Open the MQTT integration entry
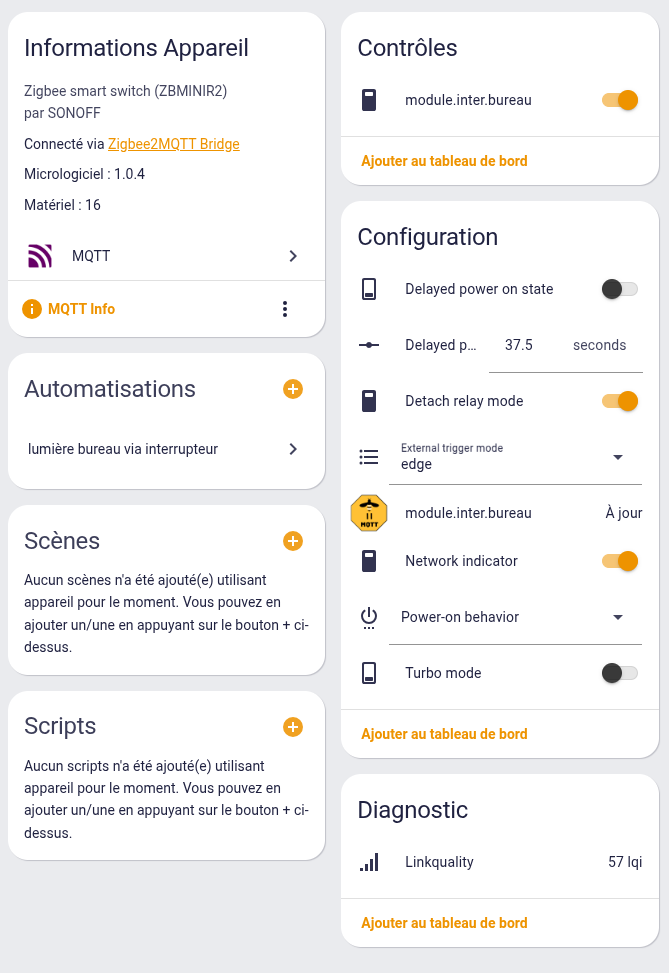Screen dimensions: 669x973 pyautogui.click(x=166, y=256)
